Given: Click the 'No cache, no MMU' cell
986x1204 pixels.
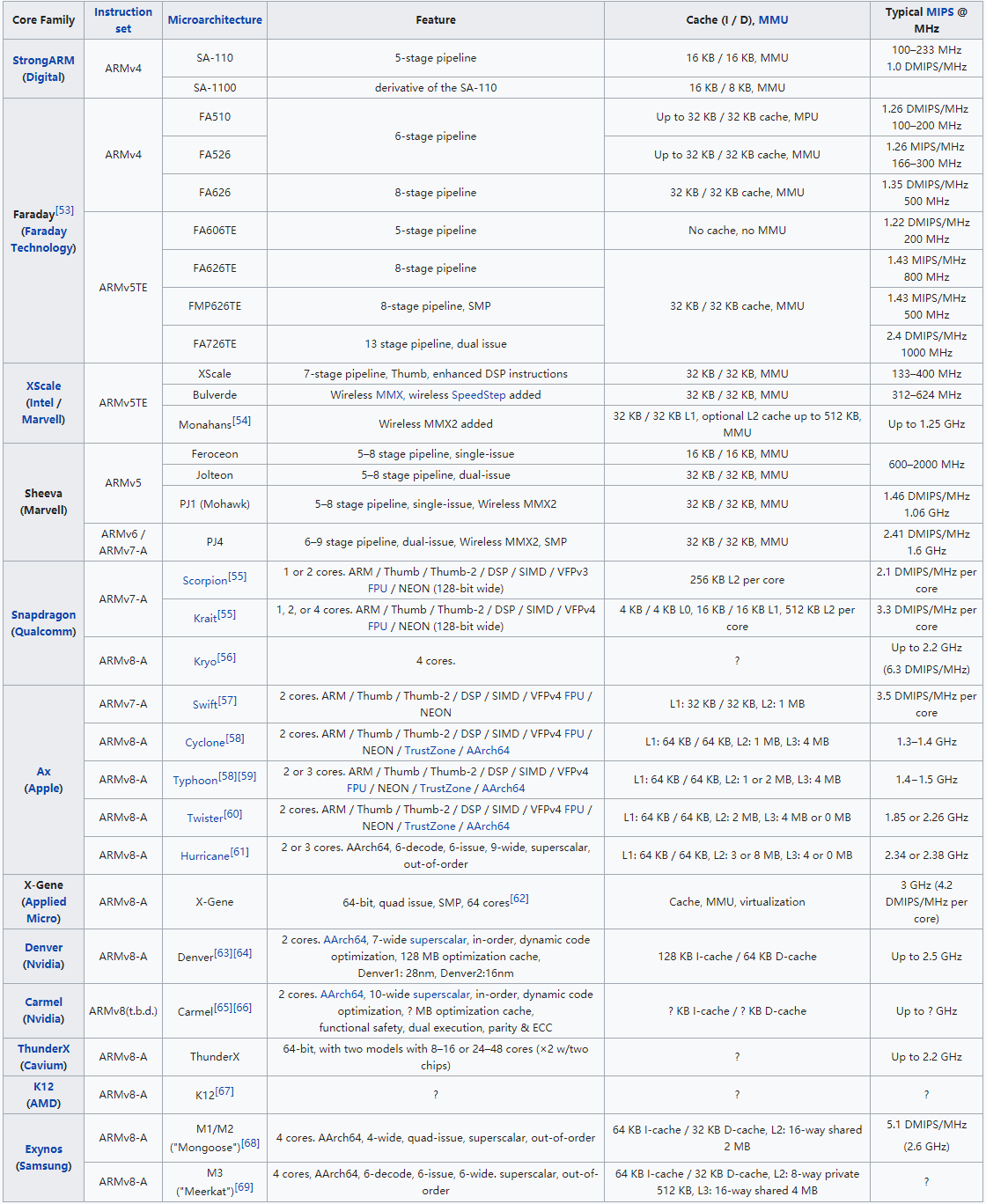Looking at the screenshot, I should [737, 231].
